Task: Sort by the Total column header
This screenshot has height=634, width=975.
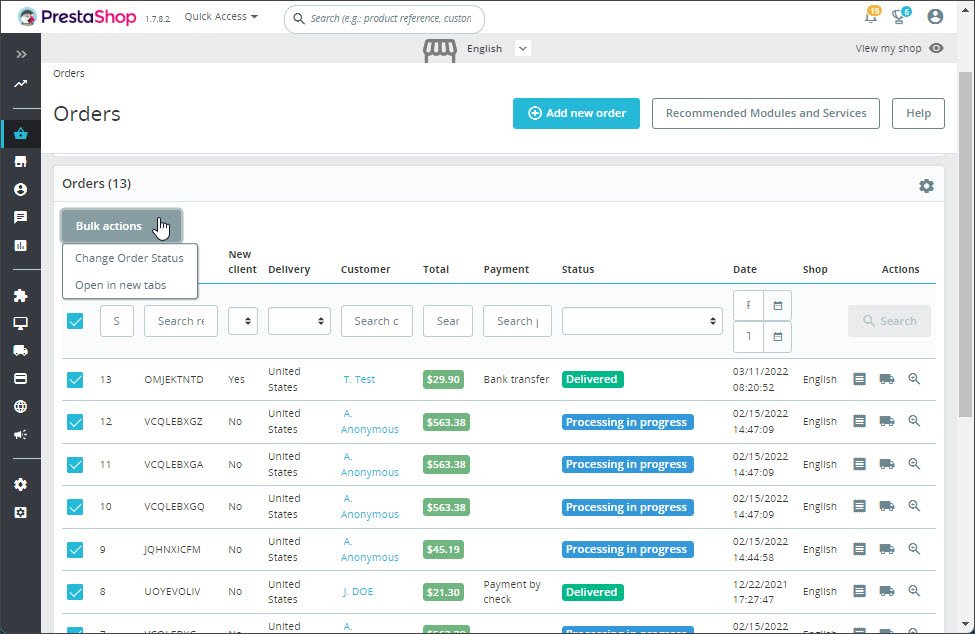Action: click(x=436, y=269)
